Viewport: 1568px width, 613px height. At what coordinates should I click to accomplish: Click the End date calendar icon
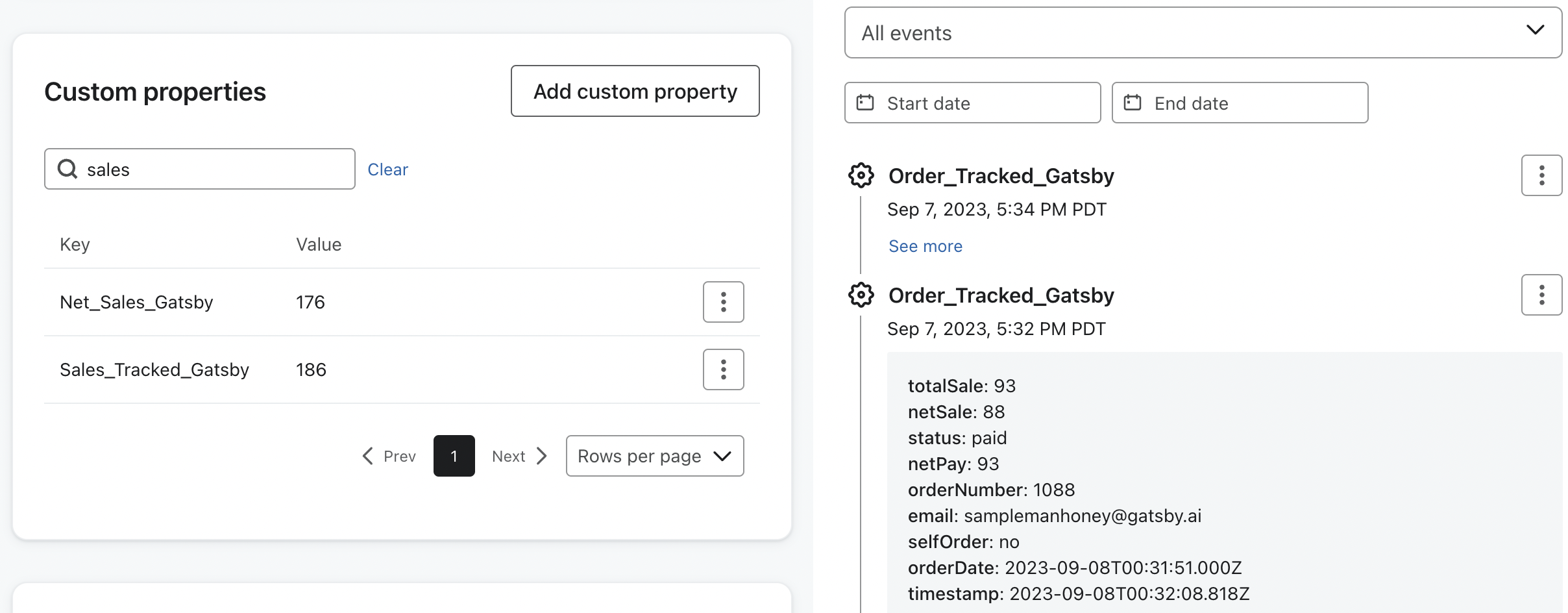coord(1133,103)
